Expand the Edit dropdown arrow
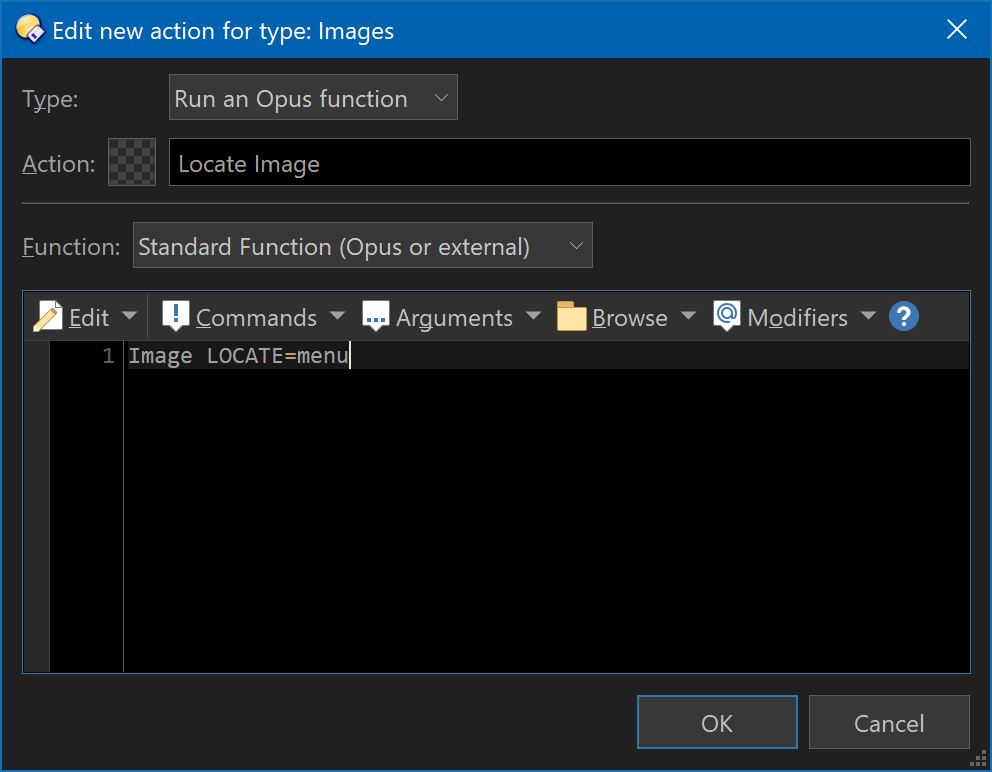The width and height of the screenshot is (992, 772). pyautogui.click(x=129, y=315)
